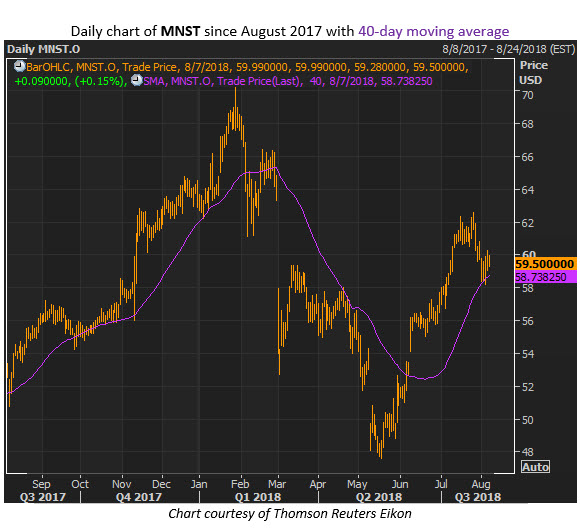Image resolution: width=580 pixels, height=529 pixels.
Task: Click the Q3 2017 quarter label
Action: click(43, 497)
